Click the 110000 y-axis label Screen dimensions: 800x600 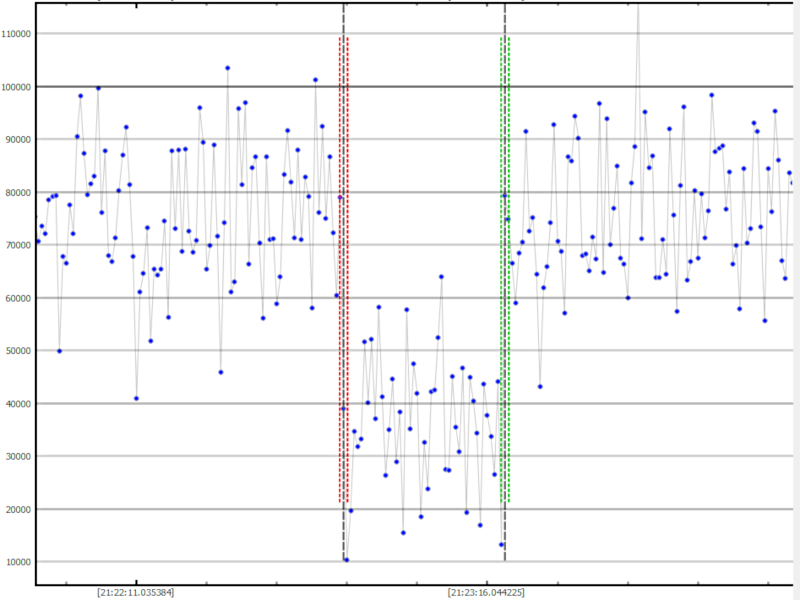[17, 34]
